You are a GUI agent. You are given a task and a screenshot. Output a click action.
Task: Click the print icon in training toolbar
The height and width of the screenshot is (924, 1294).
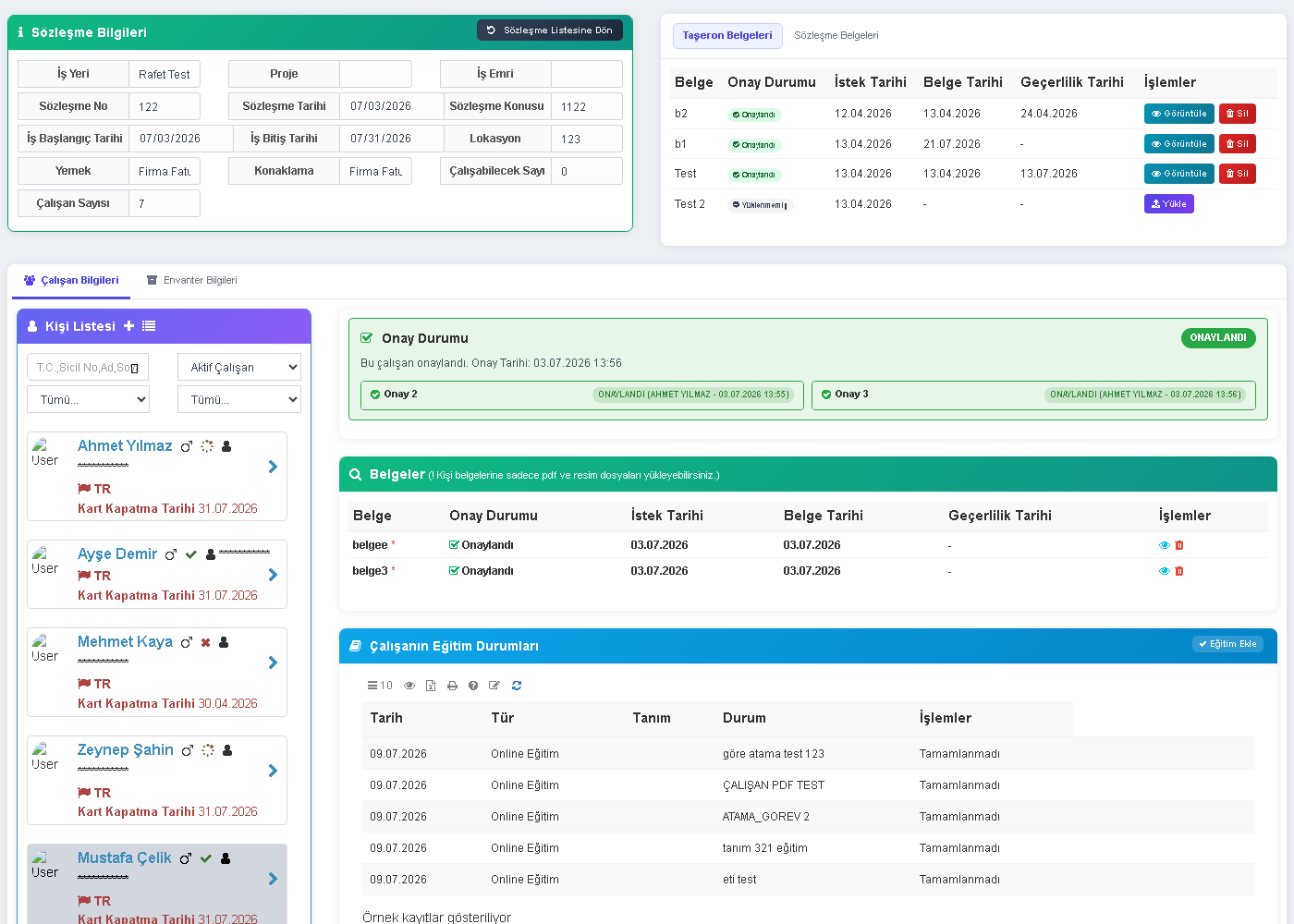(452, 686)
